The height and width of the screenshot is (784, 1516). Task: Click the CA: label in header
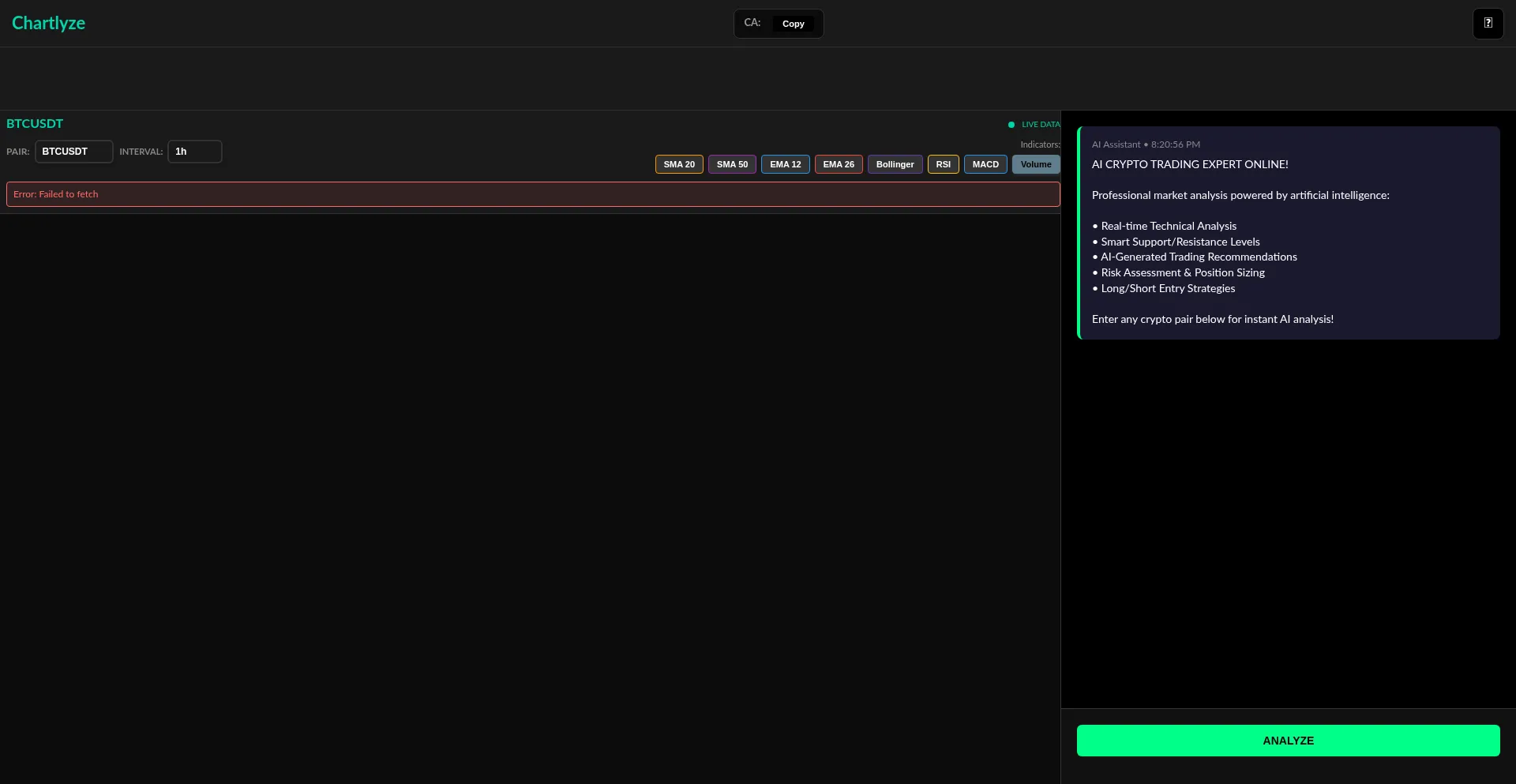coord(752,23)
